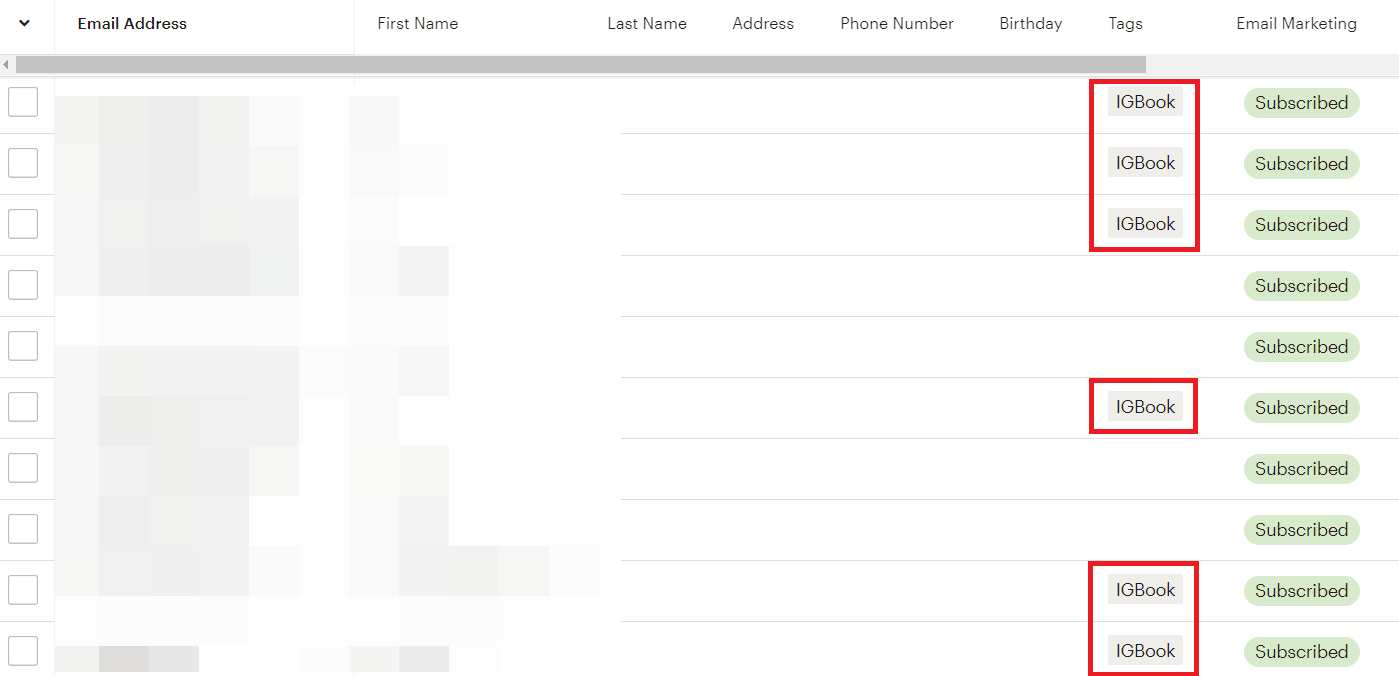Viewport: 1399px width, 676px height.
Task: Tick the checkbox of the second contact row
Action: coord(23,163)
